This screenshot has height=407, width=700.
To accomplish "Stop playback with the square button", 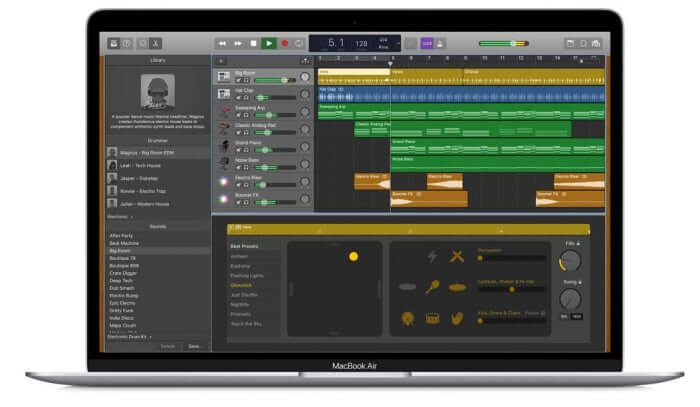I will tap(253, 43).
